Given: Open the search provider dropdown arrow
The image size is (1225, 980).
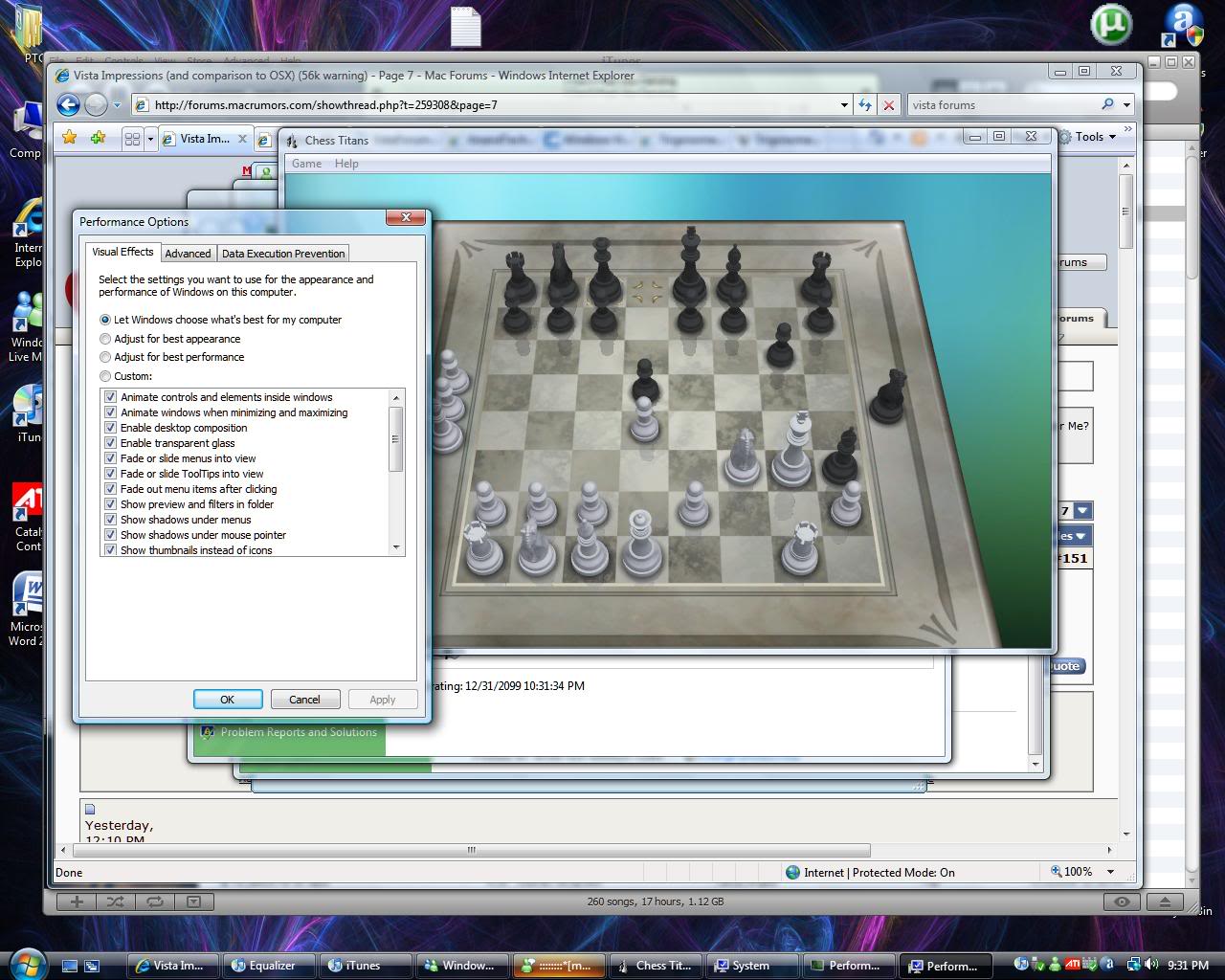Looking at the screenshot, I should [x=1126, y=105].
